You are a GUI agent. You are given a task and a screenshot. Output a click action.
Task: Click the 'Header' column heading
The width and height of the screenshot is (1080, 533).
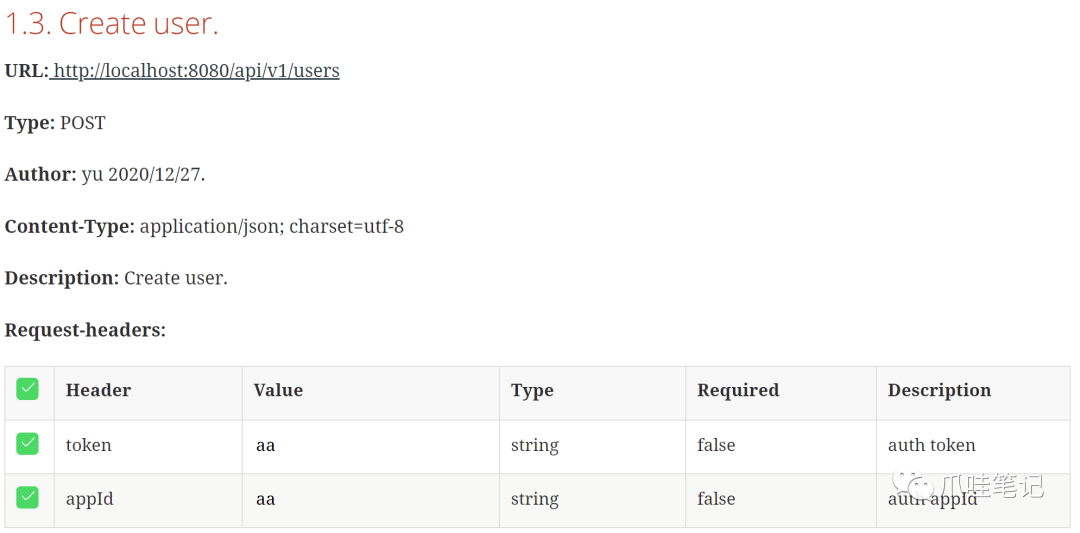pos(98,390)
